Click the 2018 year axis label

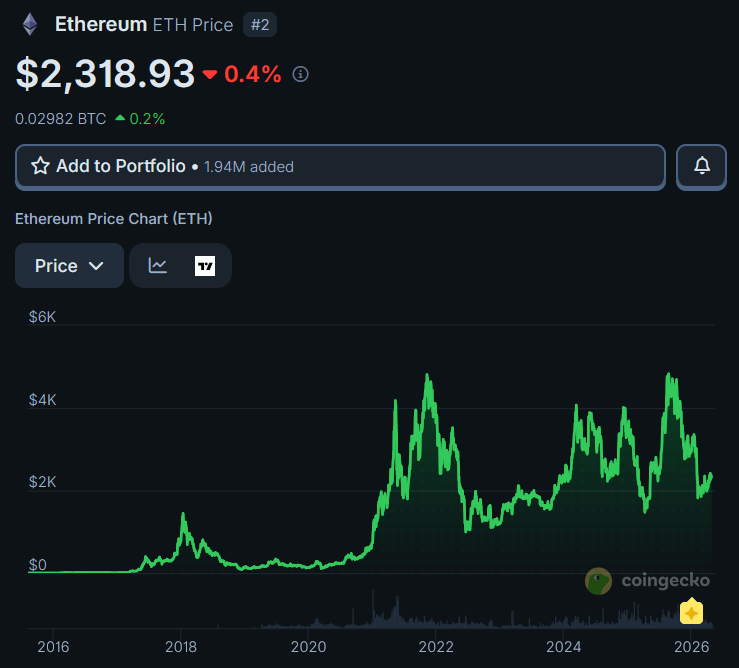181,647
